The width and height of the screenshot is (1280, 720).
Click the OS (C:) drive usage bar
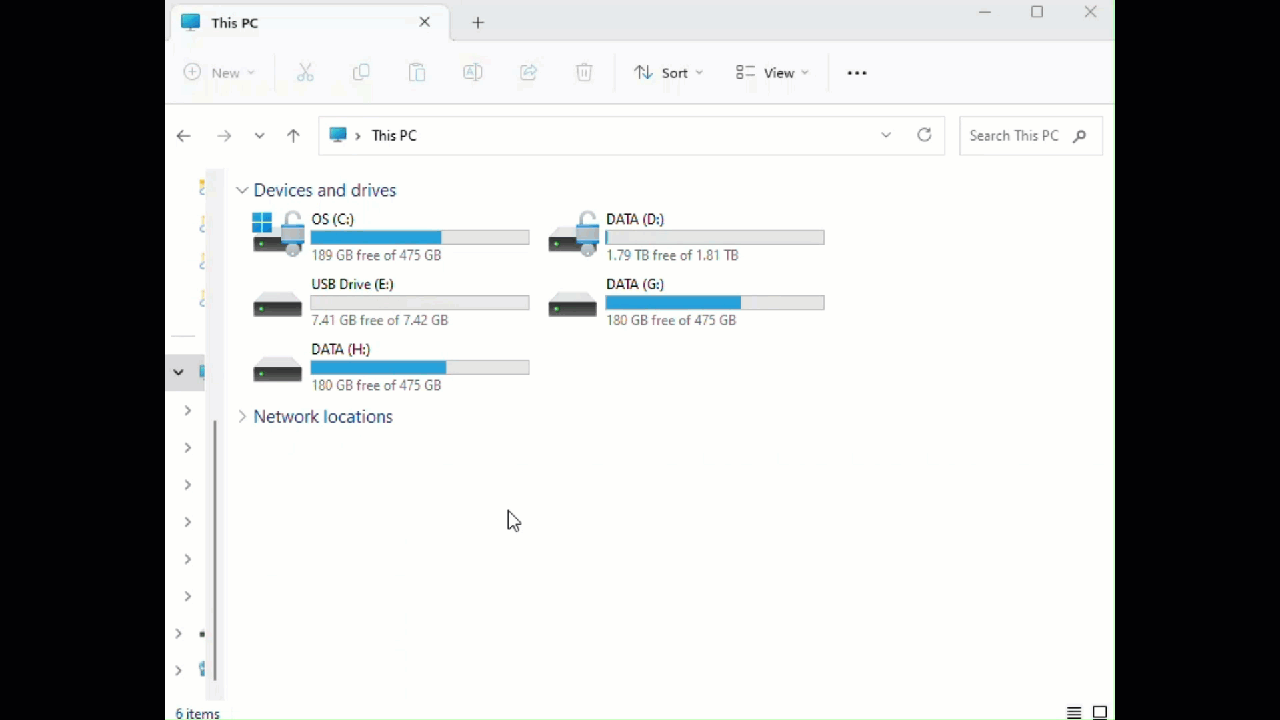tap(420, 238)
